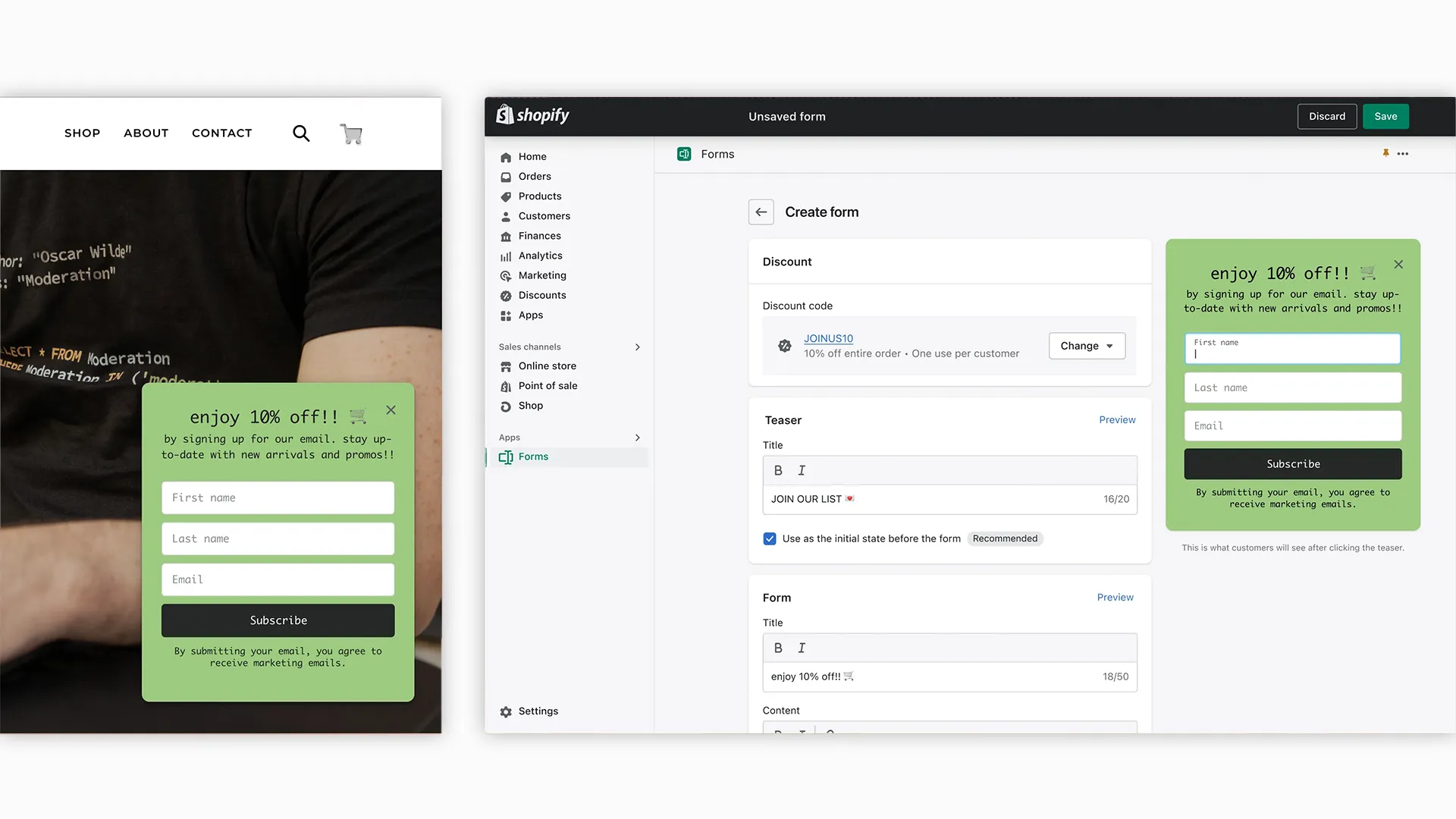1456x819 pixels.
Task: Click the JOINUS10 discount code link
Action: pyautogui.click(x=828, y=338)
